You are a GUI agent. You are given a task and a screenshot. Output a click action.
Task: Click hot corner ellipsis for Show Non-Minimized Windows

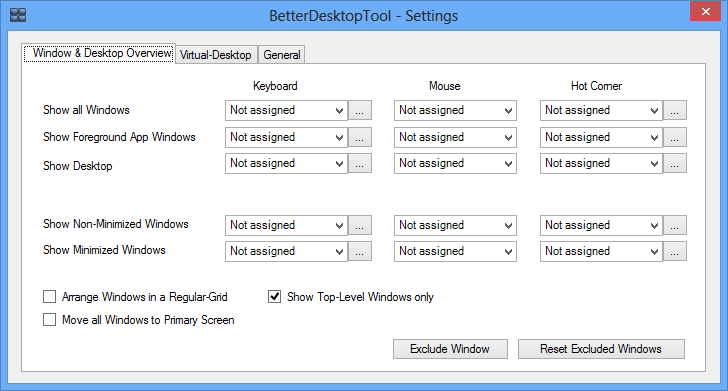click(x=675, y=225)
